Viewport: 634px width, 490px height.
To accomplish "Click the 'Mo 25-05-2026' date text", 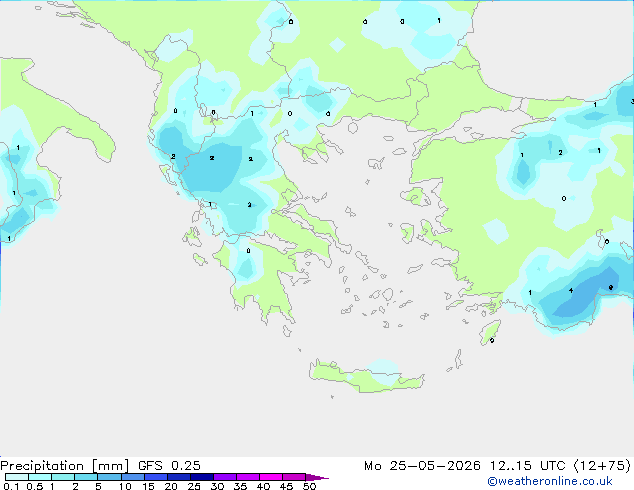I will point(422,466).
